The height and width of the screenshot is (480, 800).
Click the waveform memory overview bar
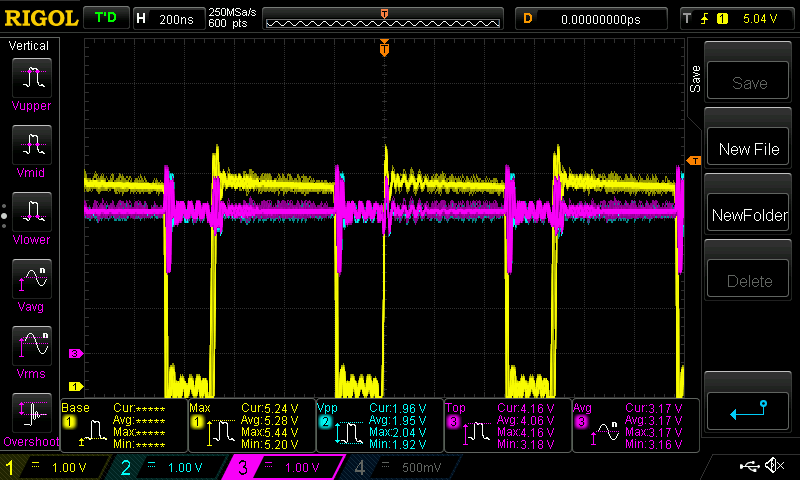(x=383, y=19)
